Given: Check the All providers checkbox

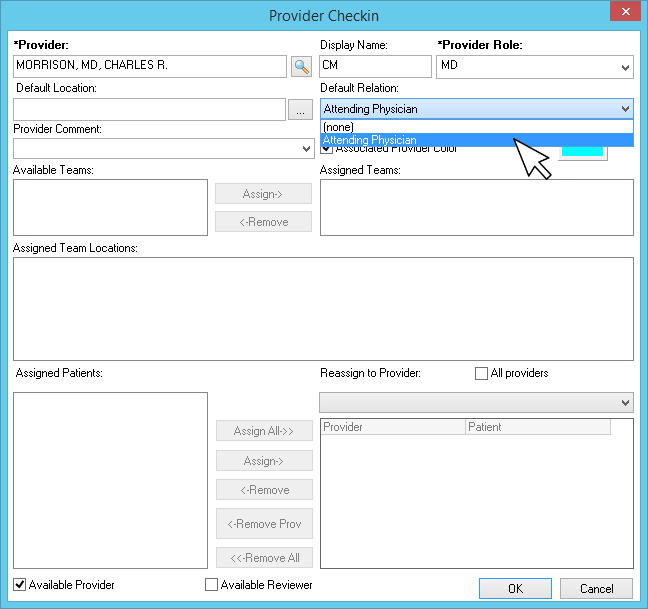Looking at the screenshot, I should [x=481, y=373].
